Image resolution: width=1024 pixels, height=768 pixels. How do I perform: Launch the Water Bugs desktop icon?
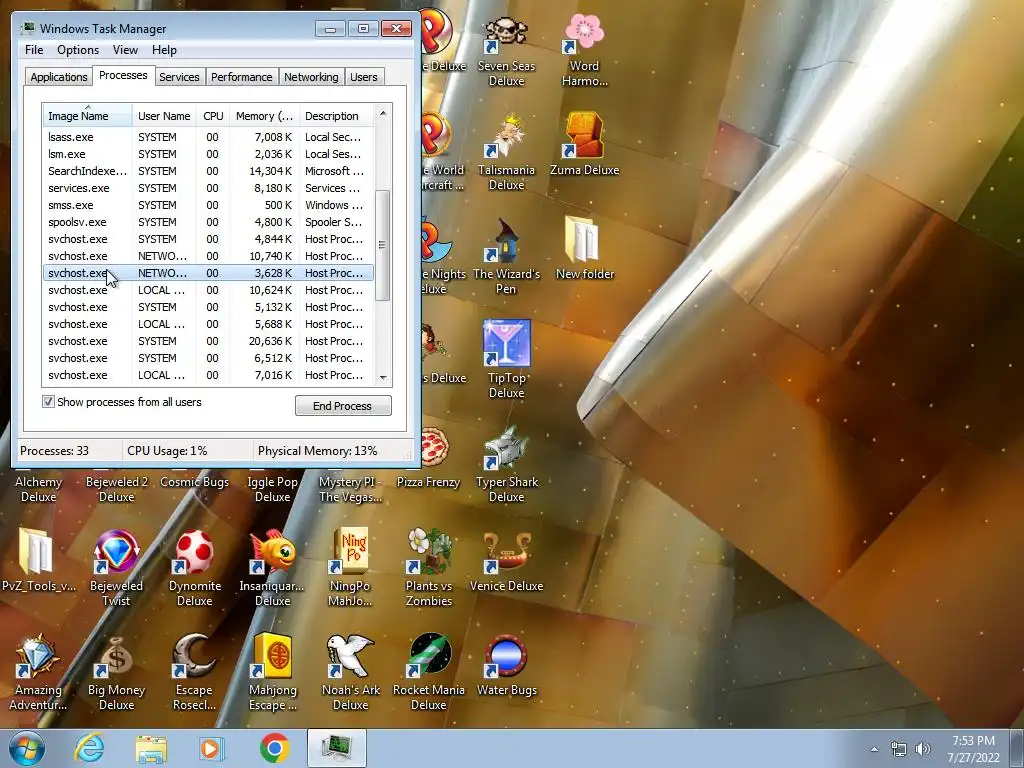[506, 666]
